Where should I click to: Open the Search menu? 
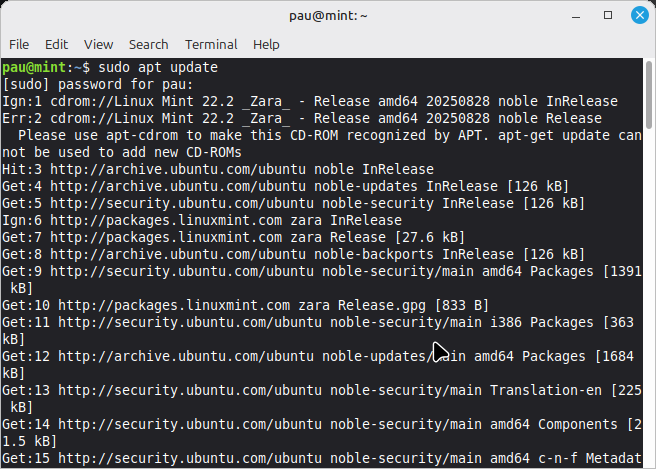click(x=148, y=44)
